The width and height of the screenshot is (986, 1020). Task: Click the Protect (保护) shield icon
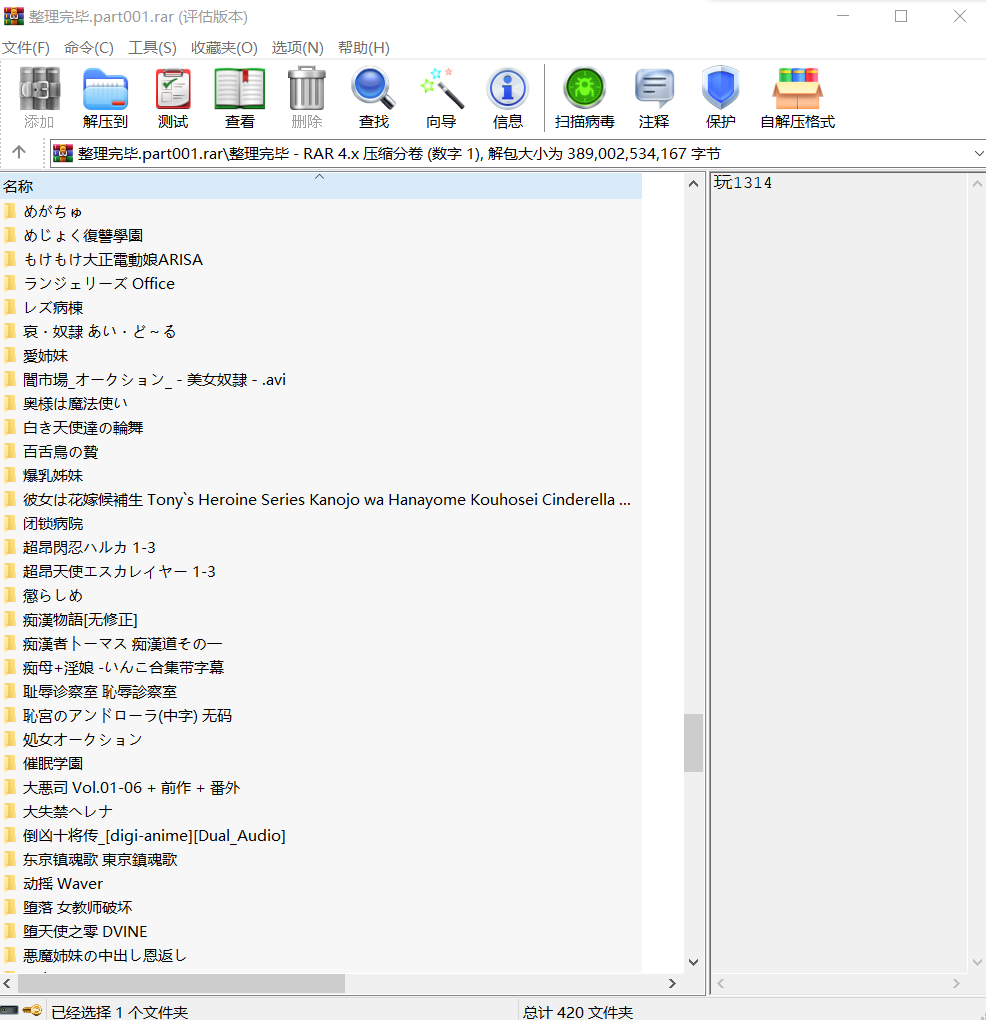click(721, 97)
